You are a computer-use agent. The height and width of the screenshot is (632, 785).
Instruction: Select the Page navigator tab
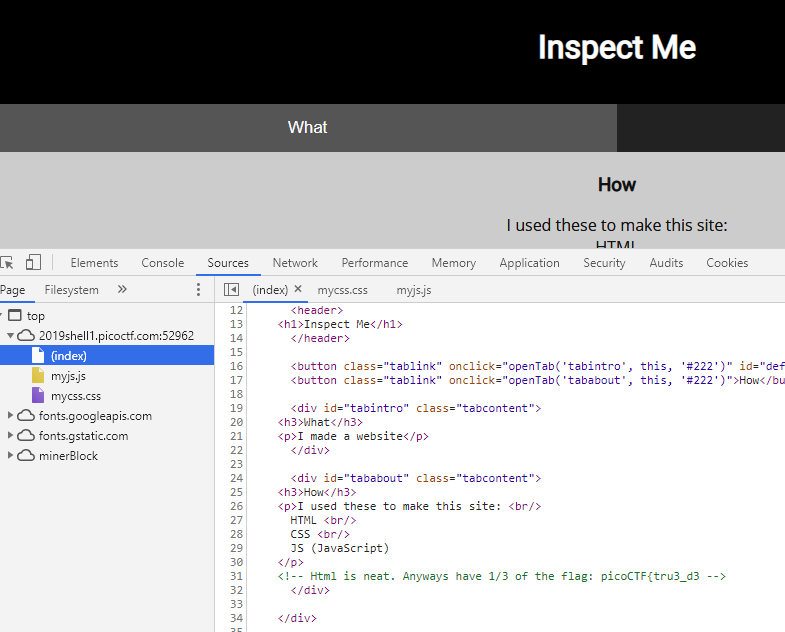point(13,290)
